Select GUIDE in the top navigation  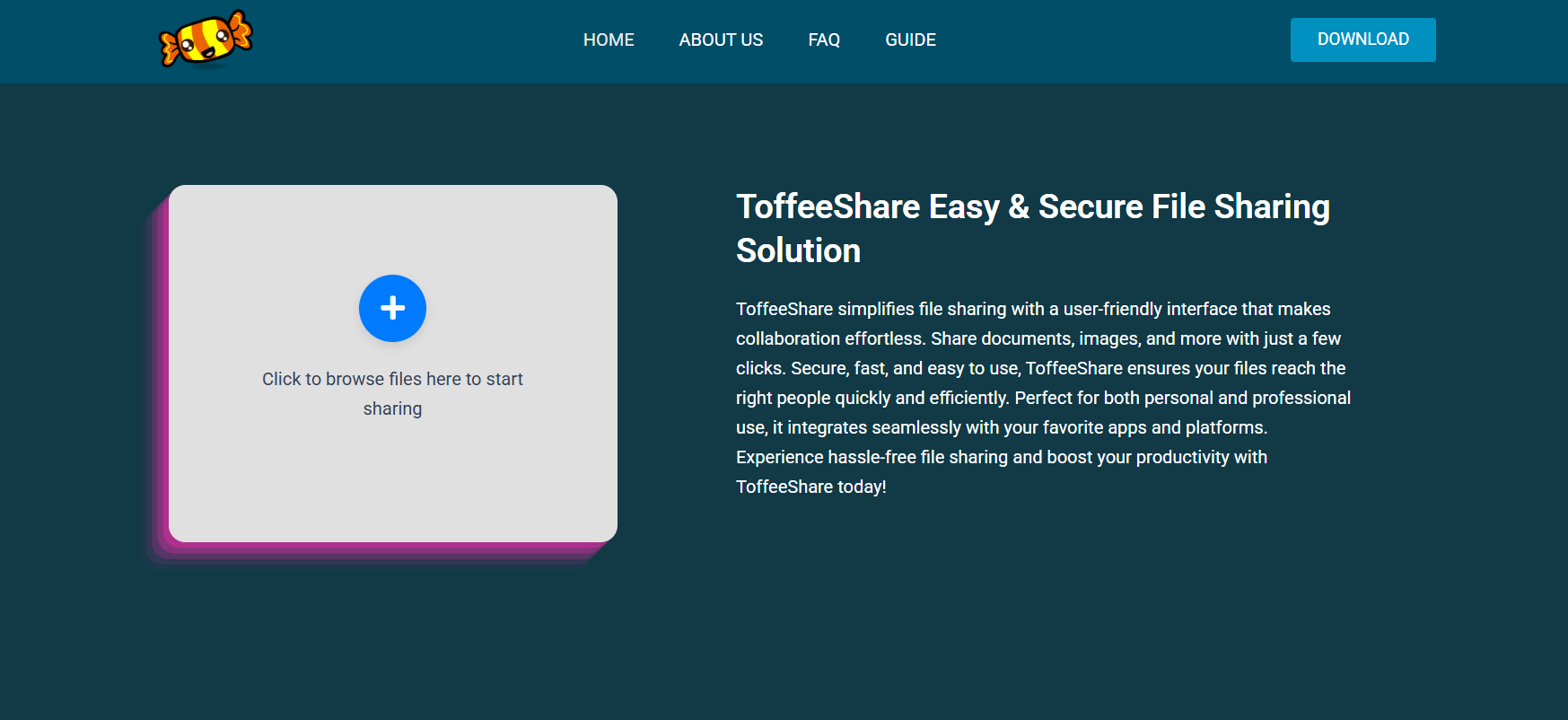pos(910,40)
